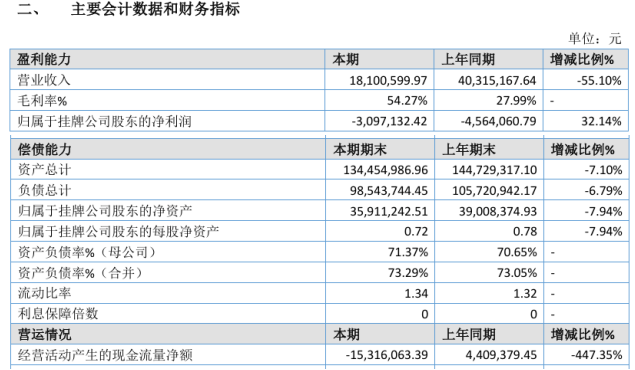Click the value -4,564,060.79
Viewport: 635px width, 370px height.
point(499,121)
